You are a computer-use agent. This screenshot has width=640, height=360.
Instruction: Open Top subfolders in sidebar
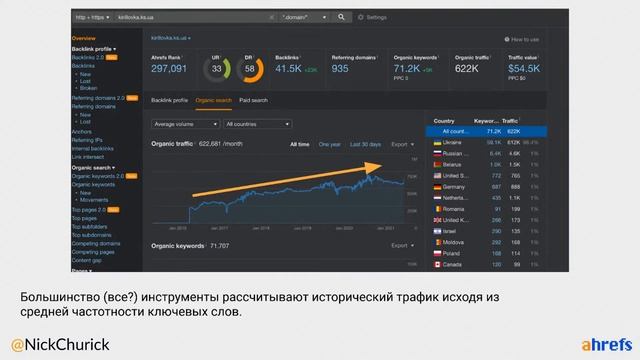coord(89,227)
